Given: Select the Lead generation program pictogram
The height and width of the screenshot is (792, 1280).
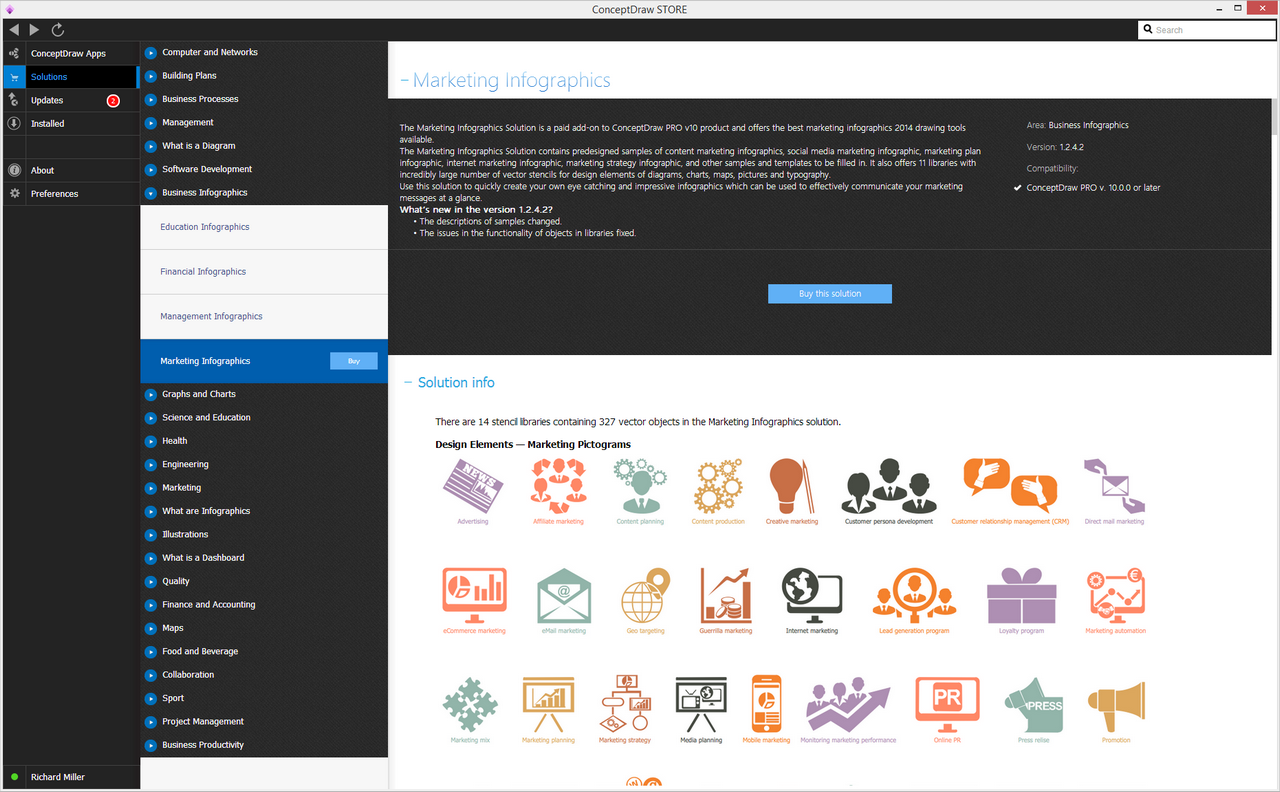Looking at the screenshot, I should (914, 595).
